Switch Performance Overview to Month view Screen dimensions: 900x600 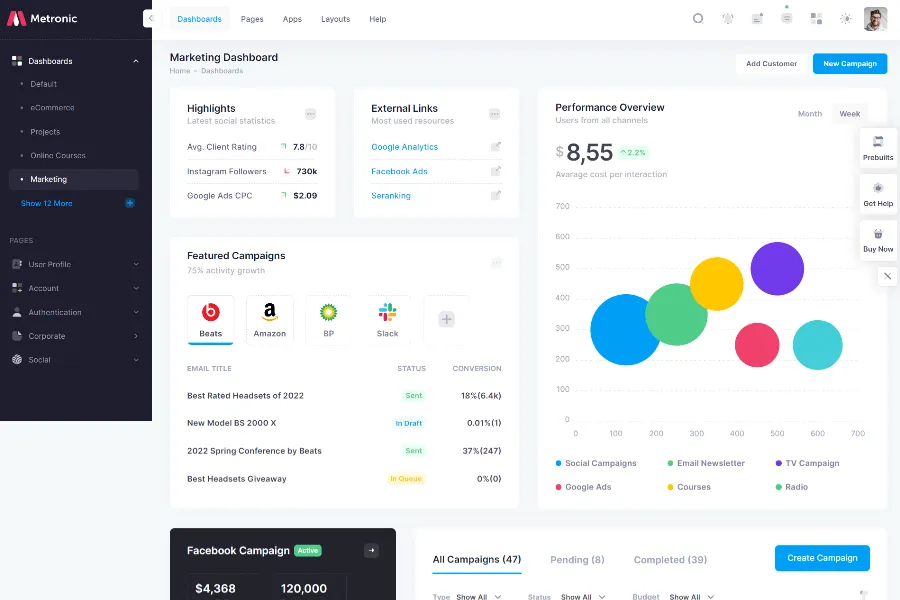pos(809,114)
